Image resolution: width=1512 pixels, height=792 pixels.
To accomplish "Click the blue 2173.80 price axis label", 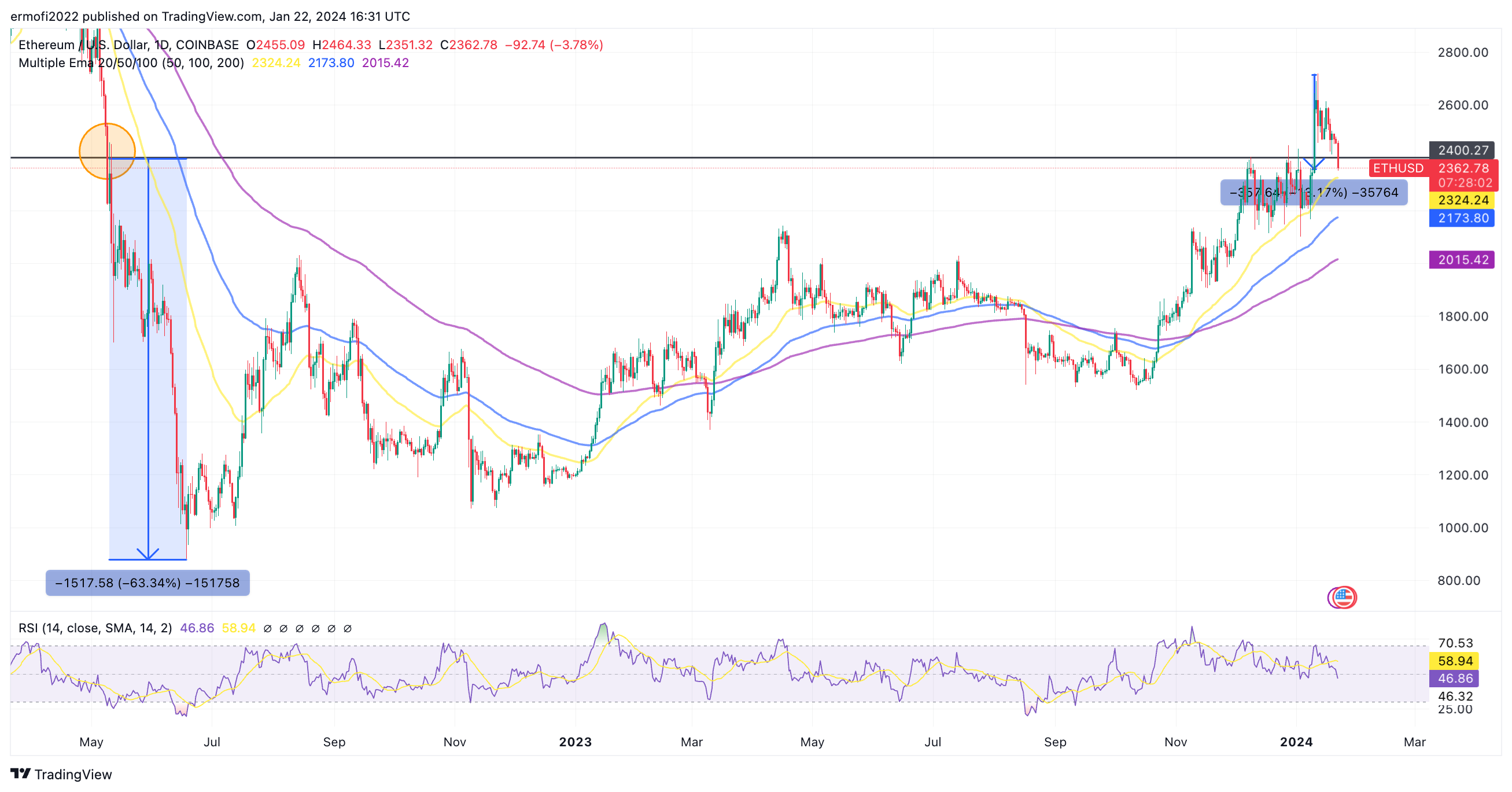I will 1462,219.
